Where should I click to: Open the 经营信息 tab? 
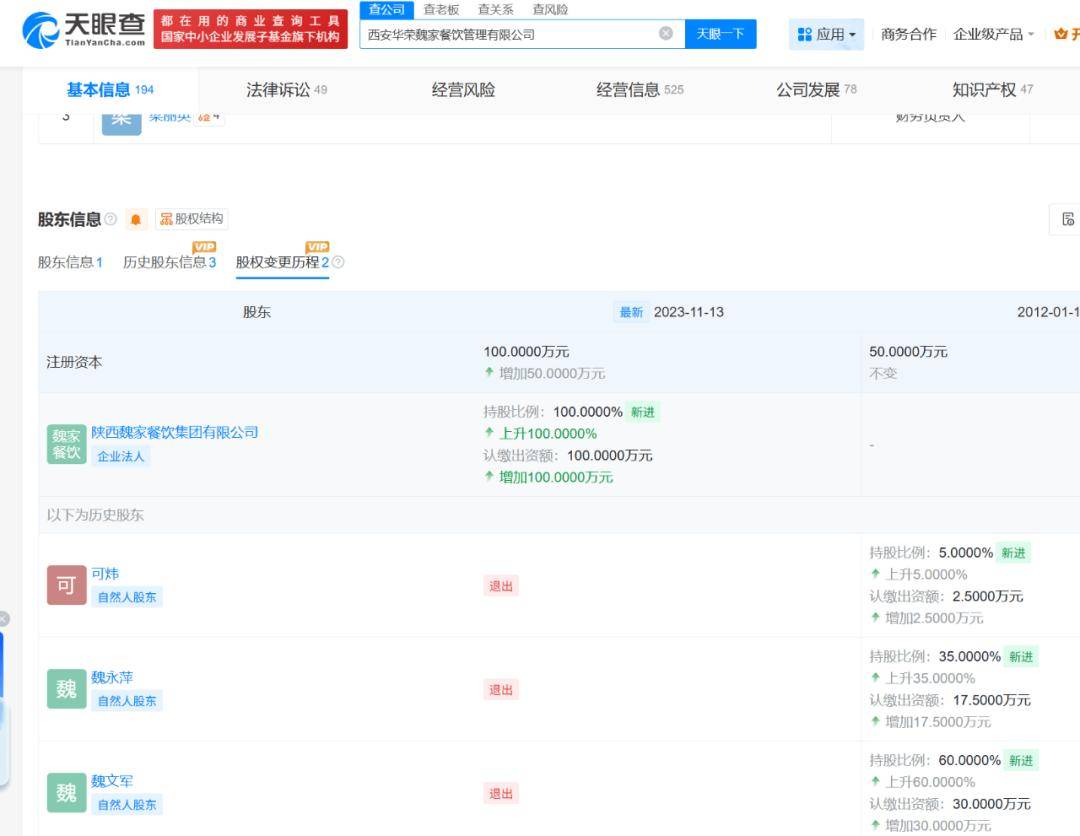tap(640, 90)
